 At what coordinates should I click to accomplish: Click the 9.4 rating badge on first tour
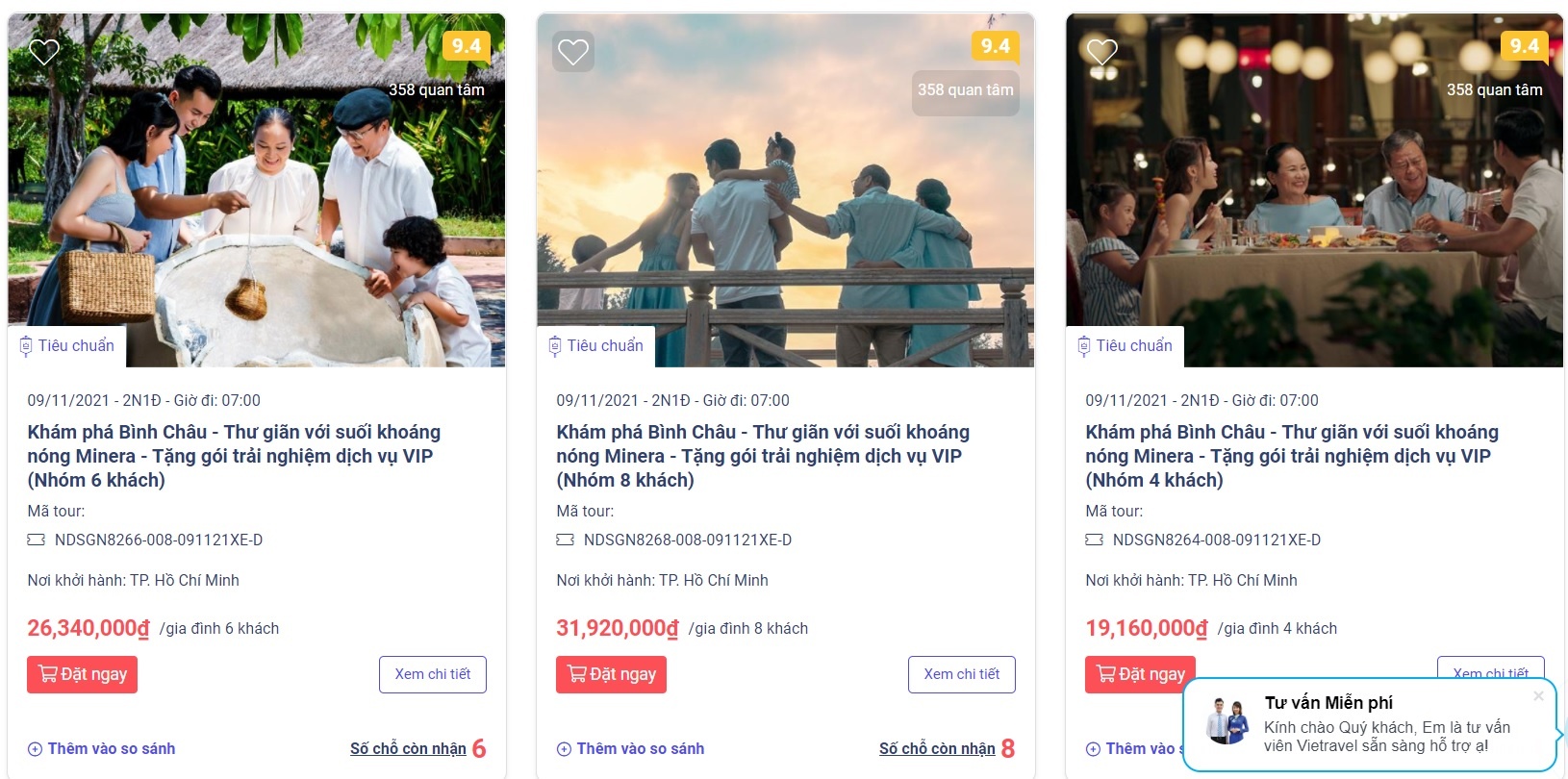coord(467,46)
